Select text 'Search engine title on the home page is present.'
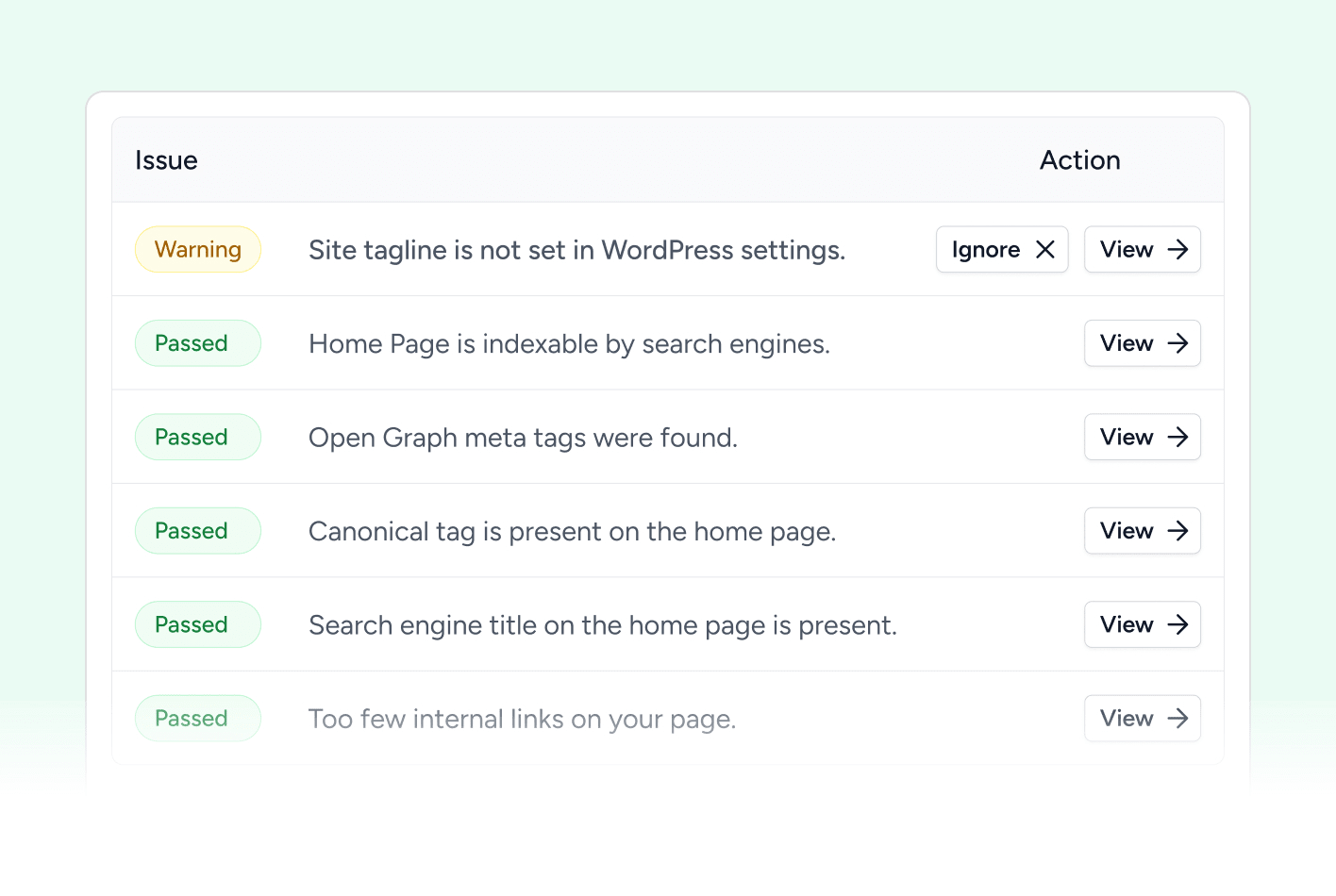This screenshot has height=896, width=1336. click(603, 625)
